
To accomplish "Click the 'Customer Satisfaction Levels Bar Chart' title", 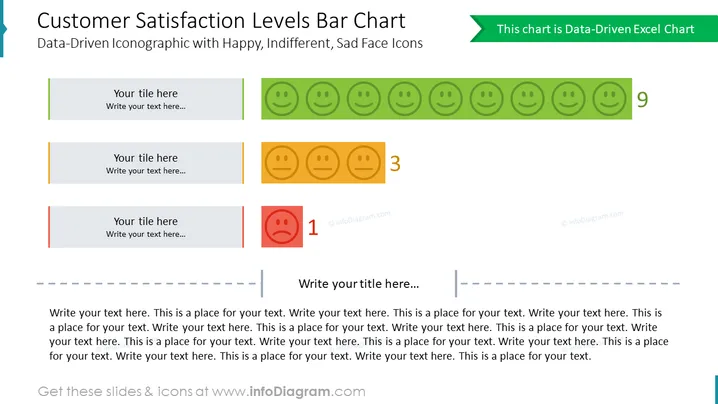I will point(221,21).
